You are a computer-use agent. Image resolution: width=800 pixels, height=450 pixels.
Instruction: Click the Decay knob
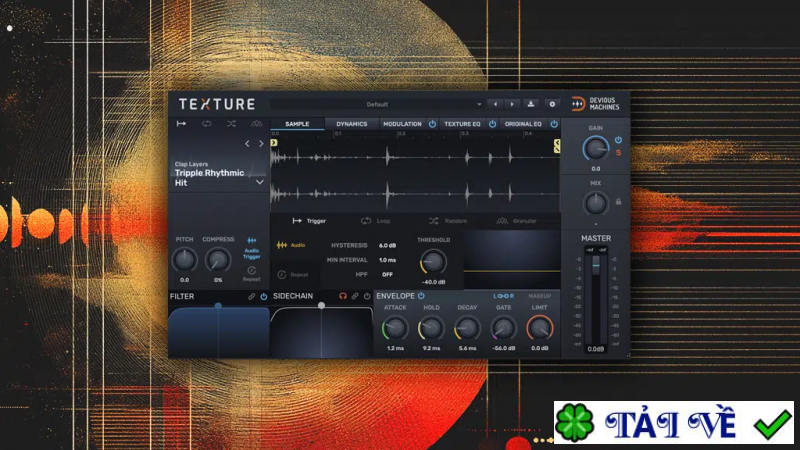click(467, 329)
